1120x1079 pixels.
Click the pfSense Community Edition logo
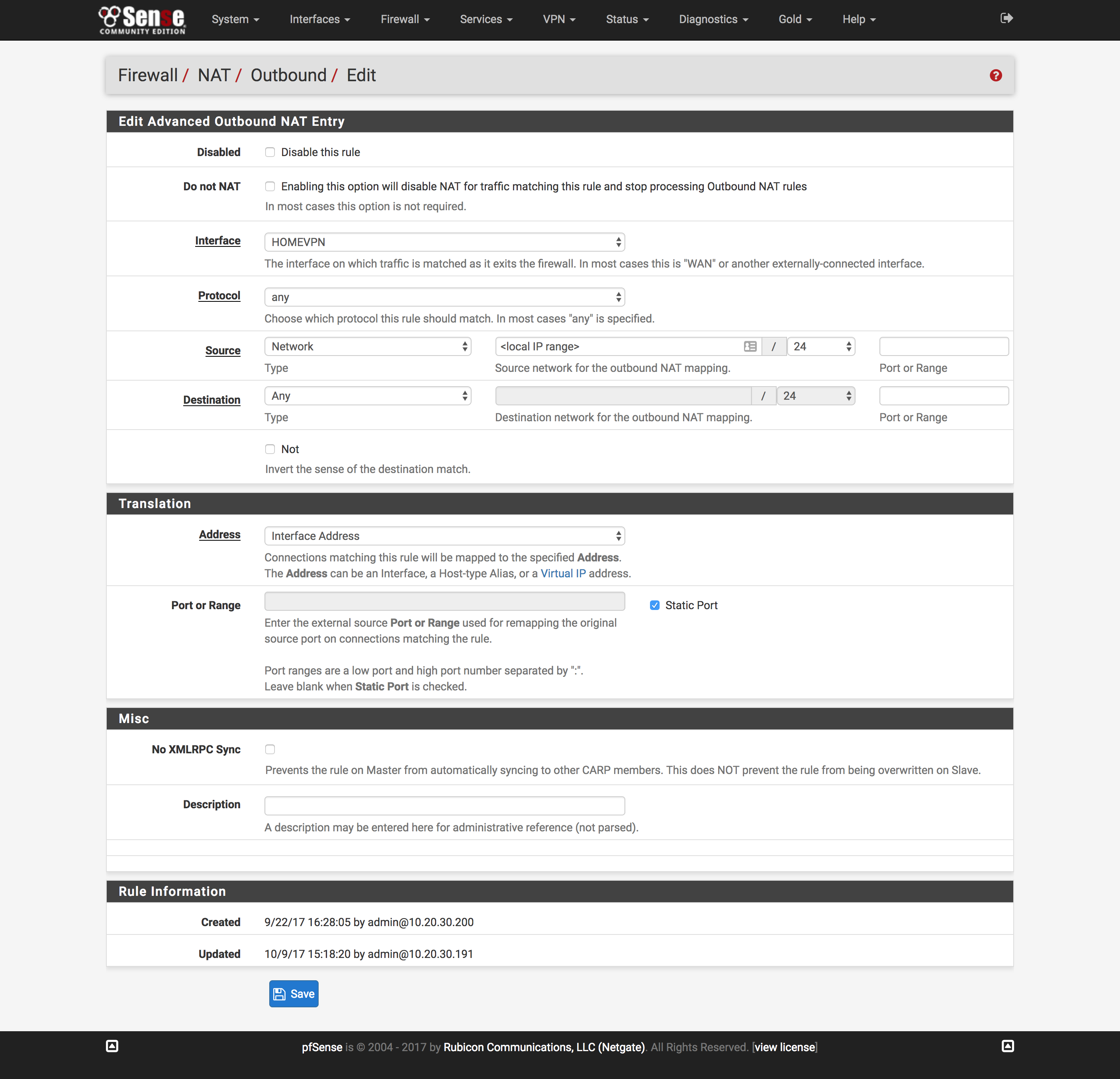tap(142, 20)
